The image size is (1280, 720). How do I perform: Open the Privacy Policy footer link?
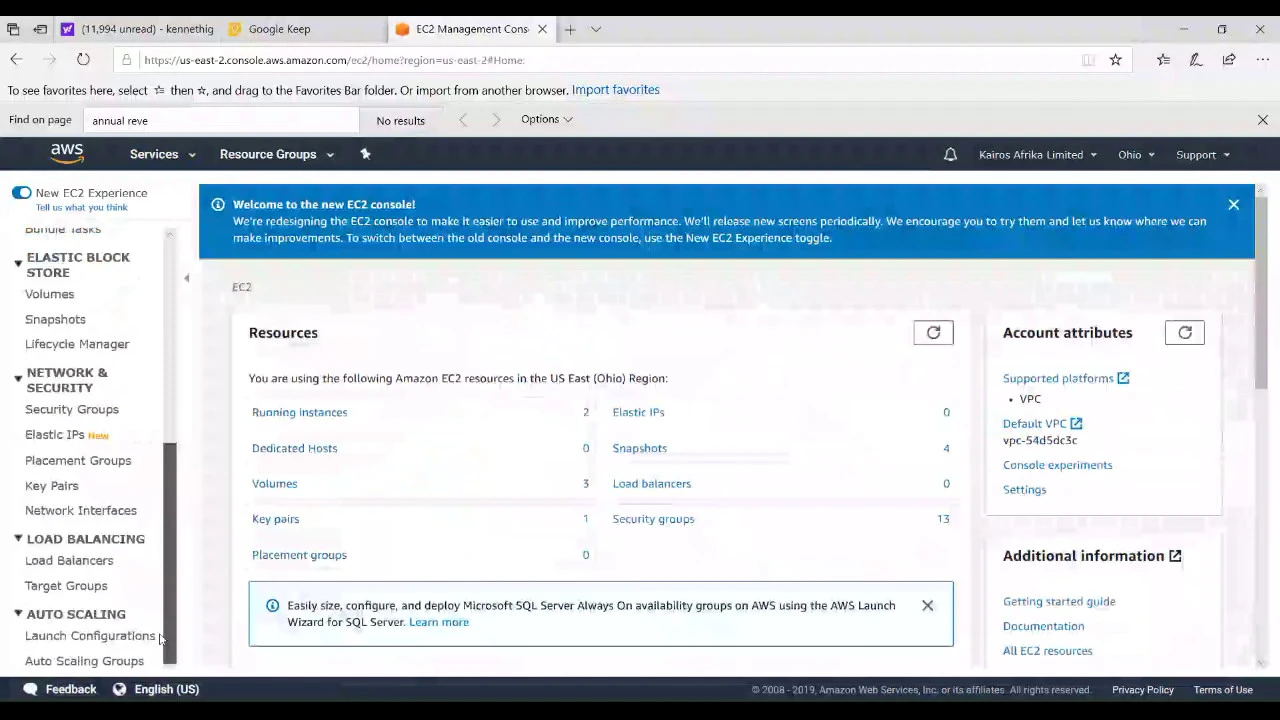(1142, 690)
